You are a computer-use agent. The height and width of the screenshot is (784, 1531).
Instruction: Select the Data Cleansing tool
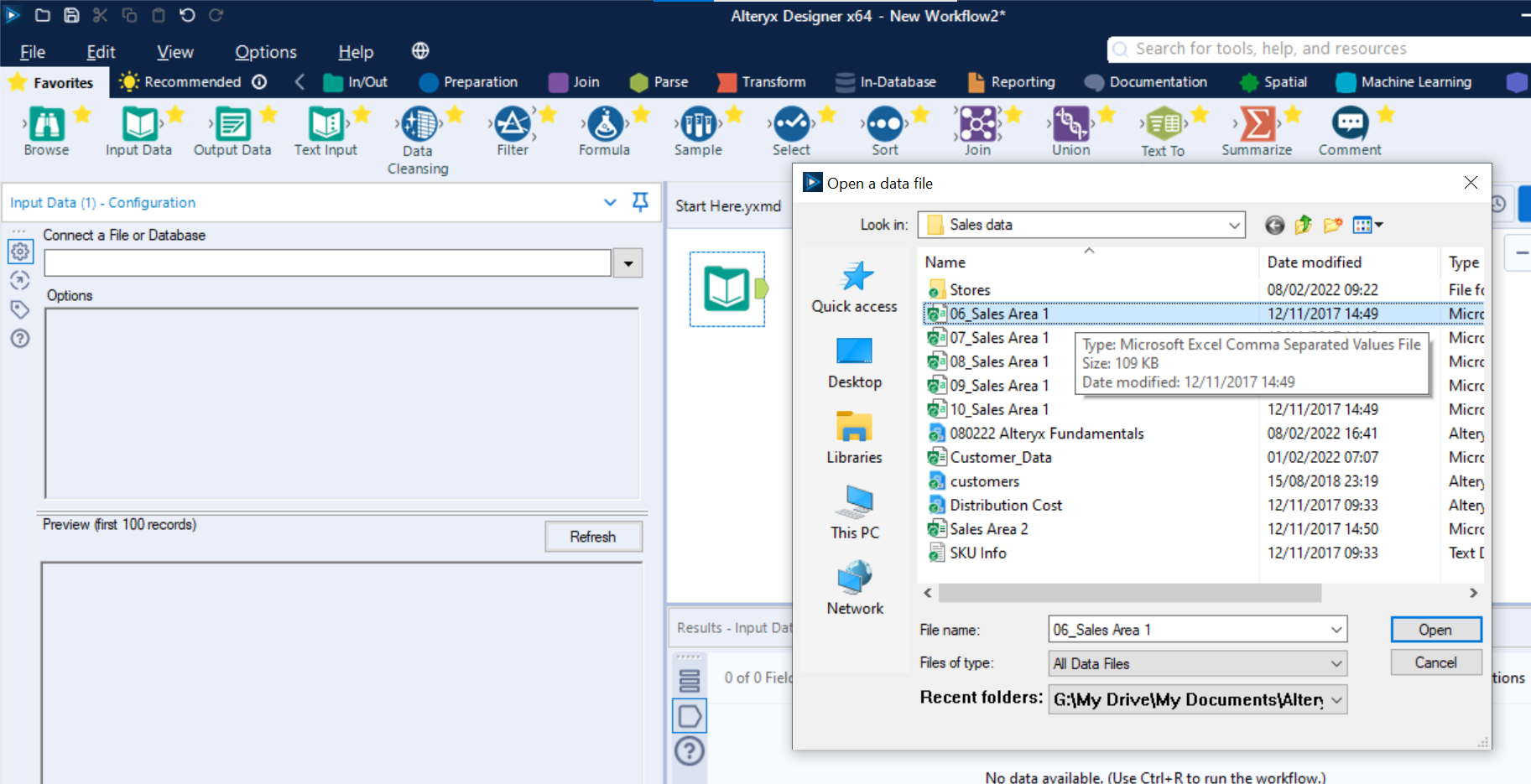(x=419, y=124)
